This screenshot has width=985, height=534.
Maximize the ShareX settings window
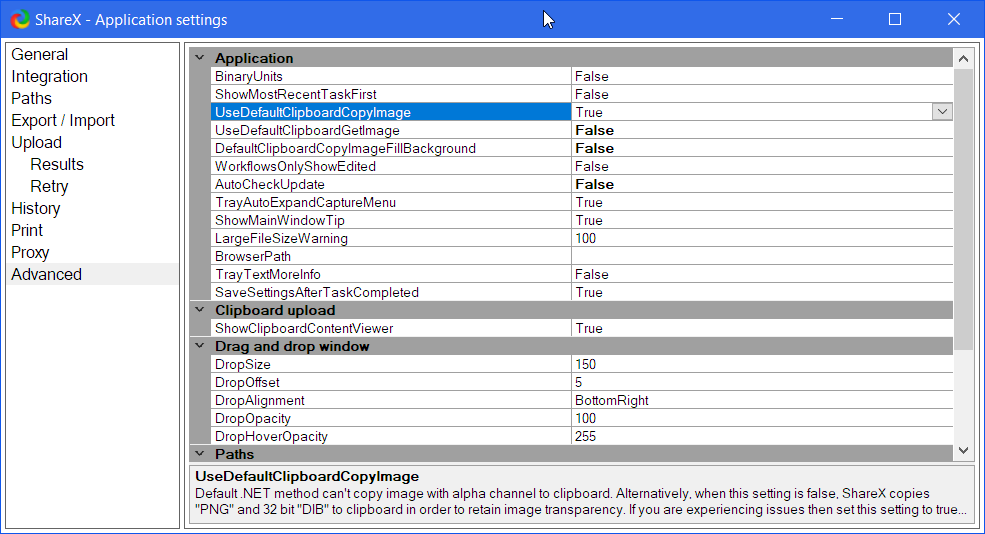pyautogui.click(x=895, y=19)
